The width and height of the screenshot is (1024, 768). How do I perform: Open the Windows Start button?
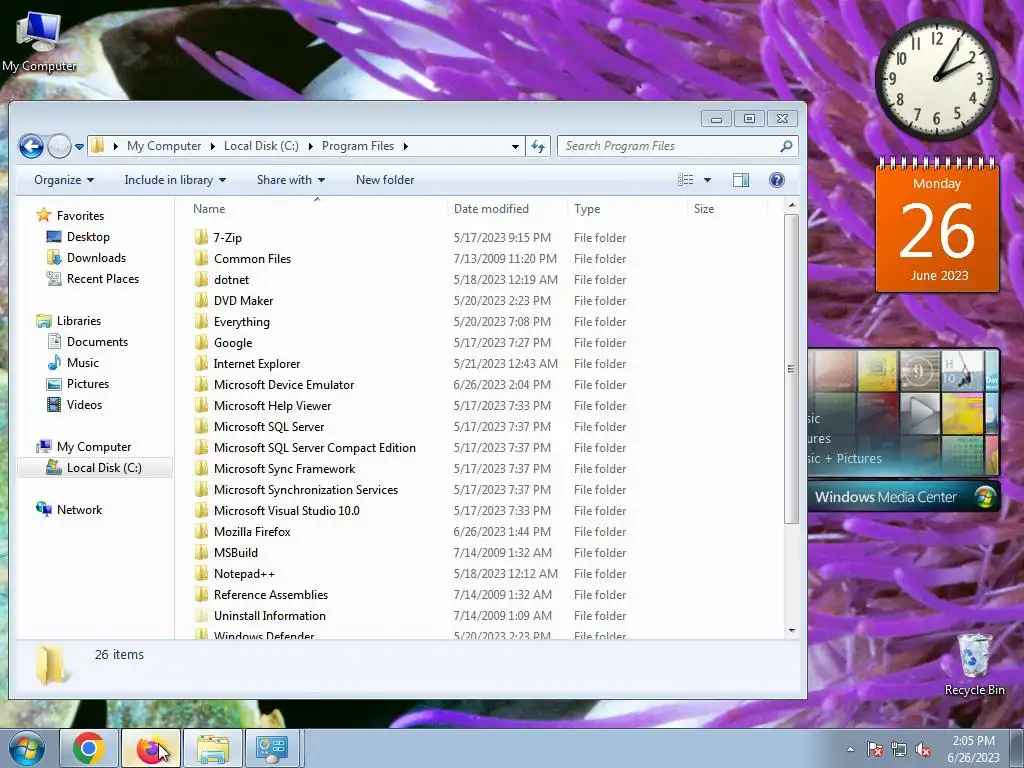tap(26, 748)
